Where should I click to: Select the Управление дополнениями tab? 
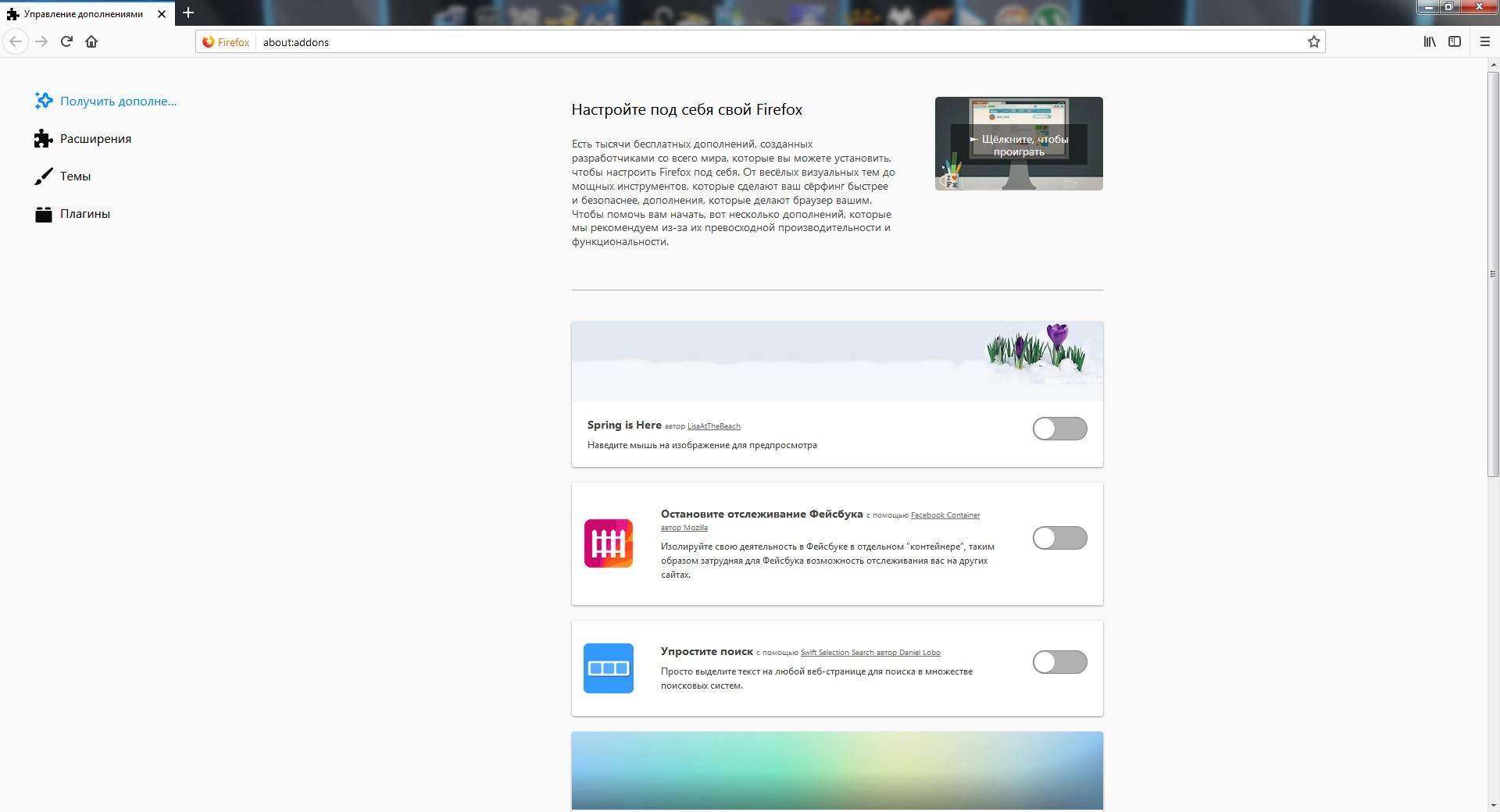87,13
